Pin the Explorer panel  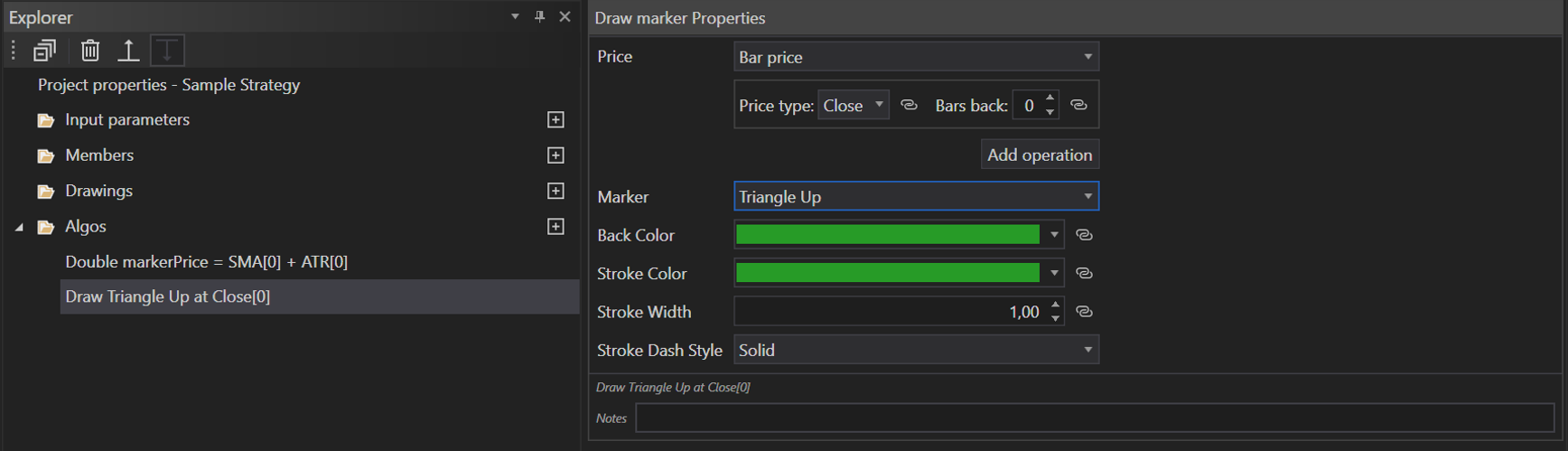point(539,16)
